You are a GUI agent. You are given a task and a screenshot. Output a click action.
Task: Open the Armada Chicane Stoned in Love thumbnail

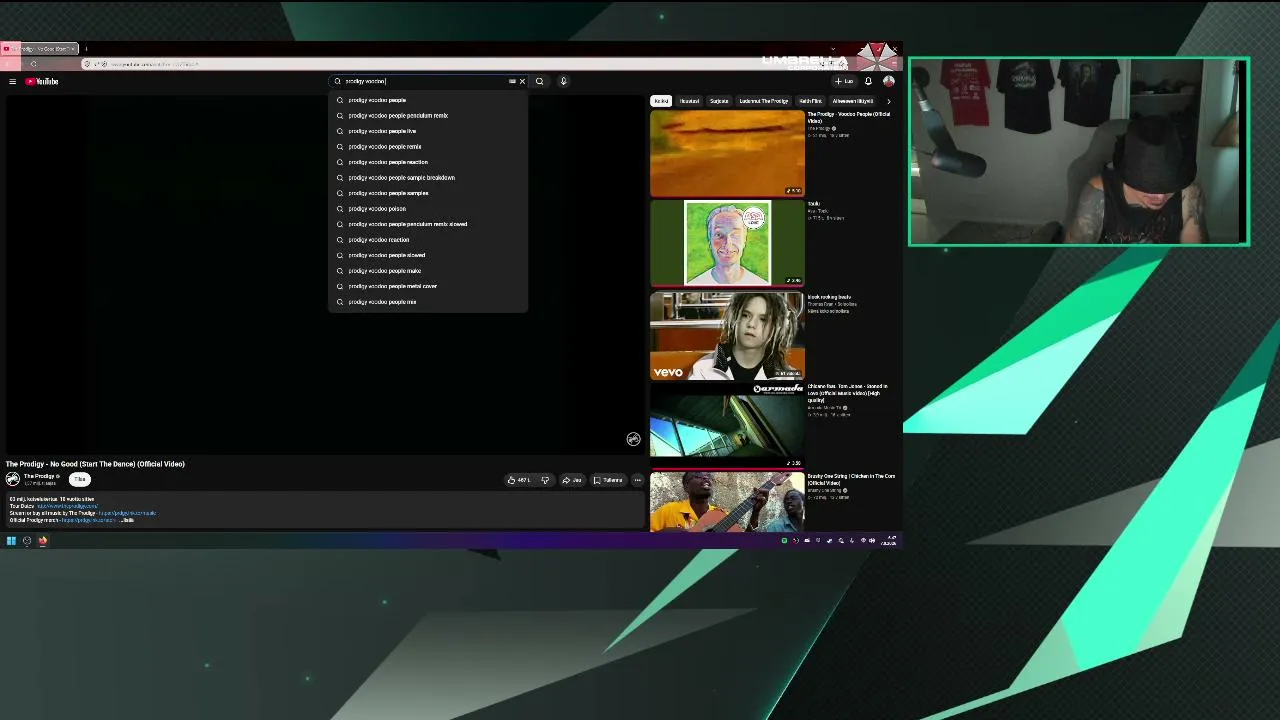pos(727,424)
